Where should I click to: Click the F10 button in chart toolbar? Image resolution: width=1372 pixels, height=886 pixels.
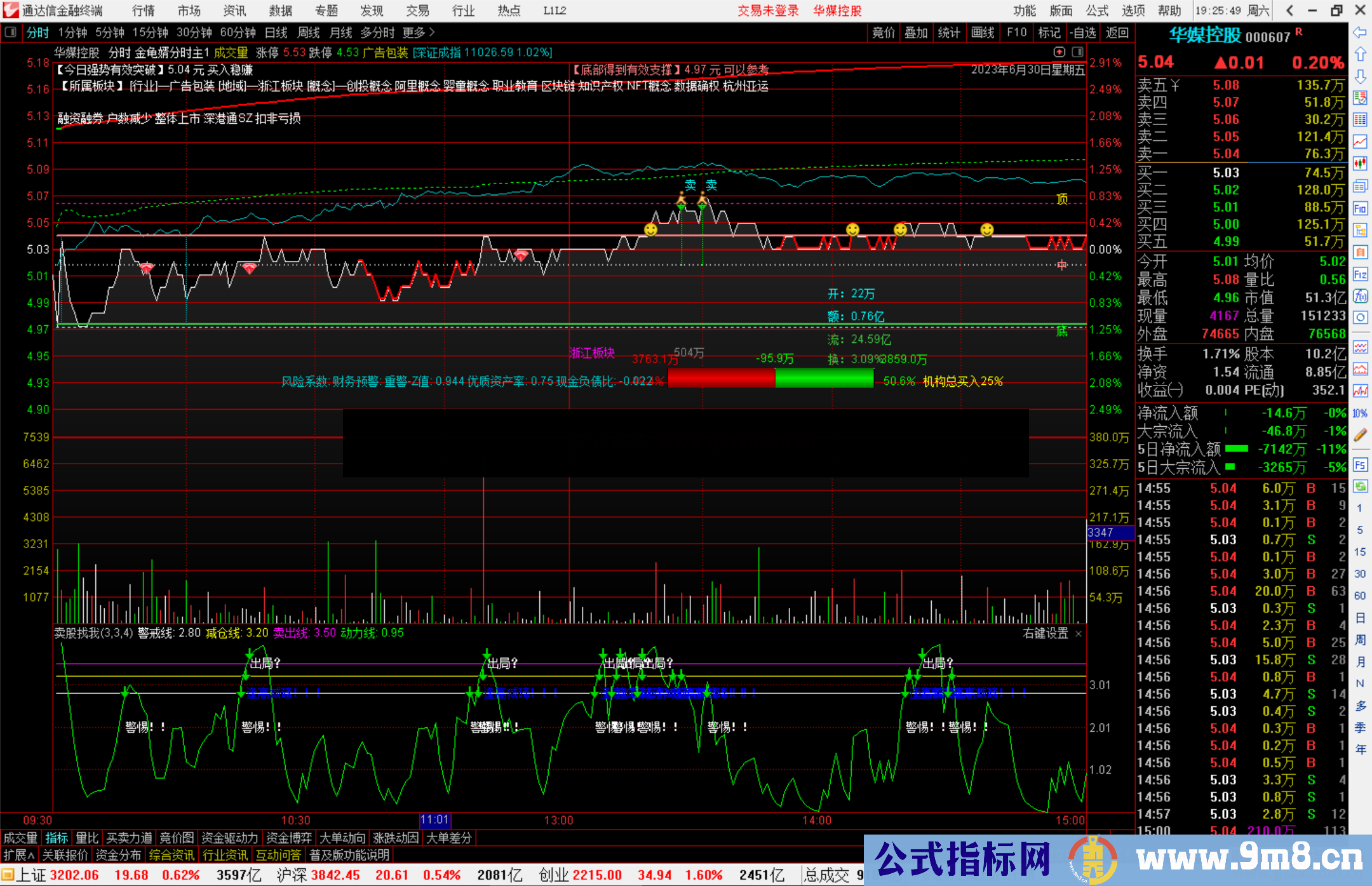pos(1017,32)
